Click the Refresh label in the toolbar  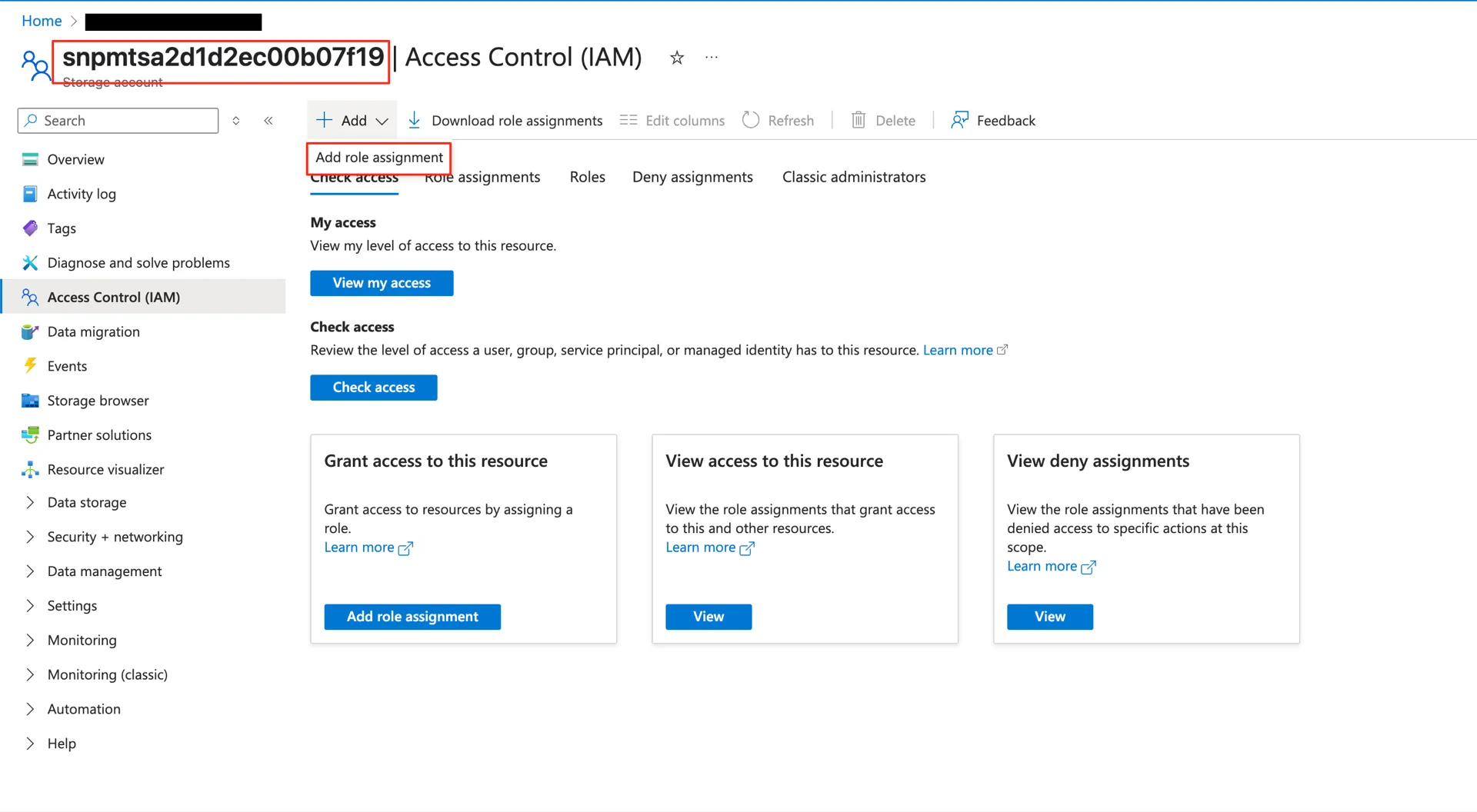pos(791,121)
